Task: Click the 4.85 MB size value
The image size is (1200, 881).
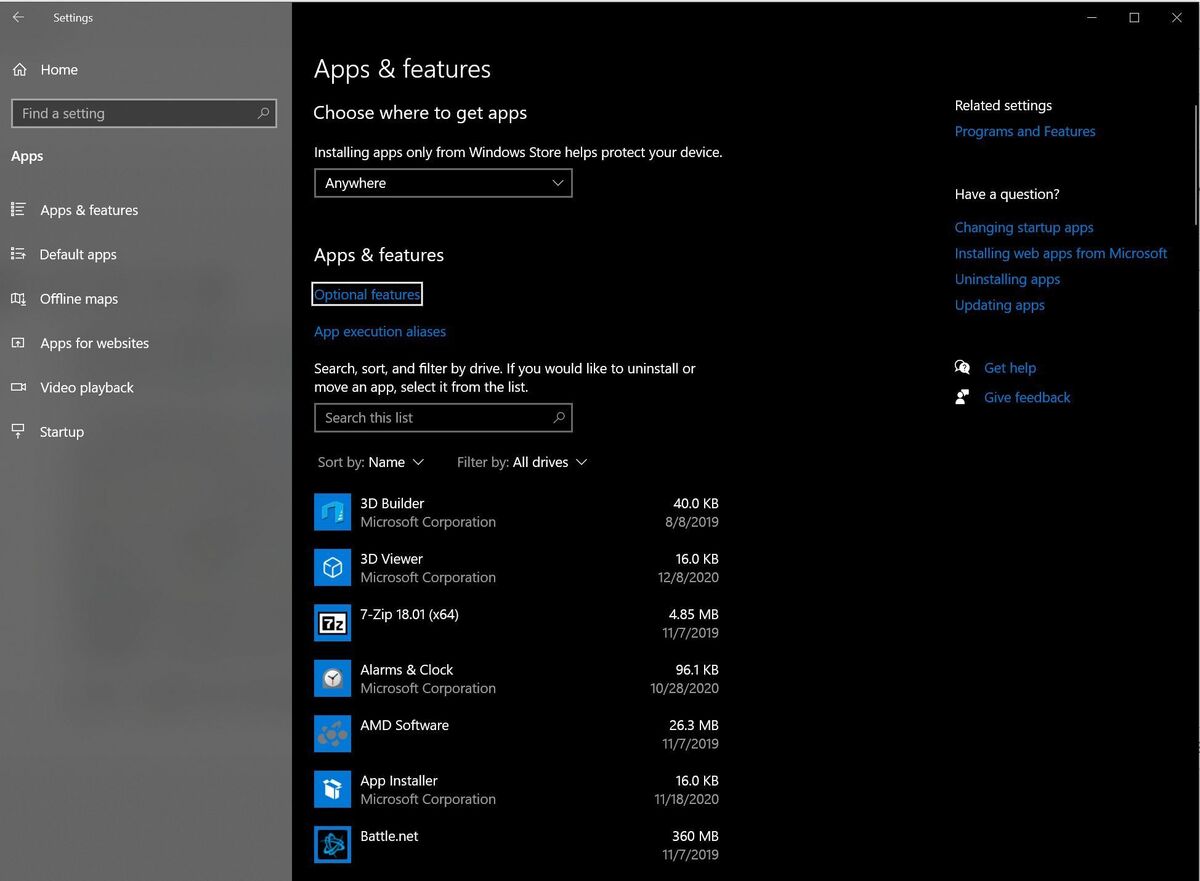Action: click(x=694, y=614)
